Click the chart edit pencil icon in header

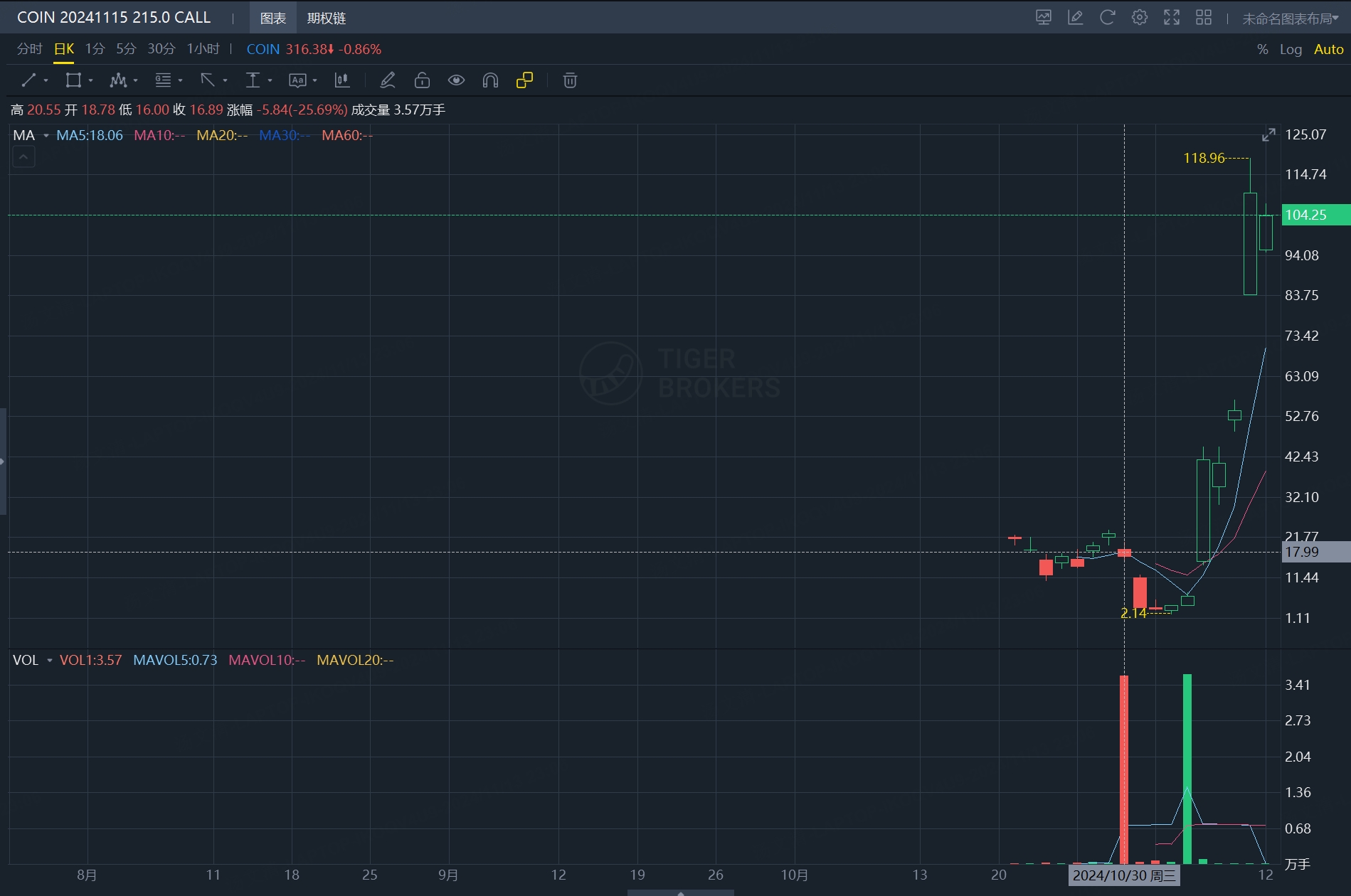coord(1076,18)
